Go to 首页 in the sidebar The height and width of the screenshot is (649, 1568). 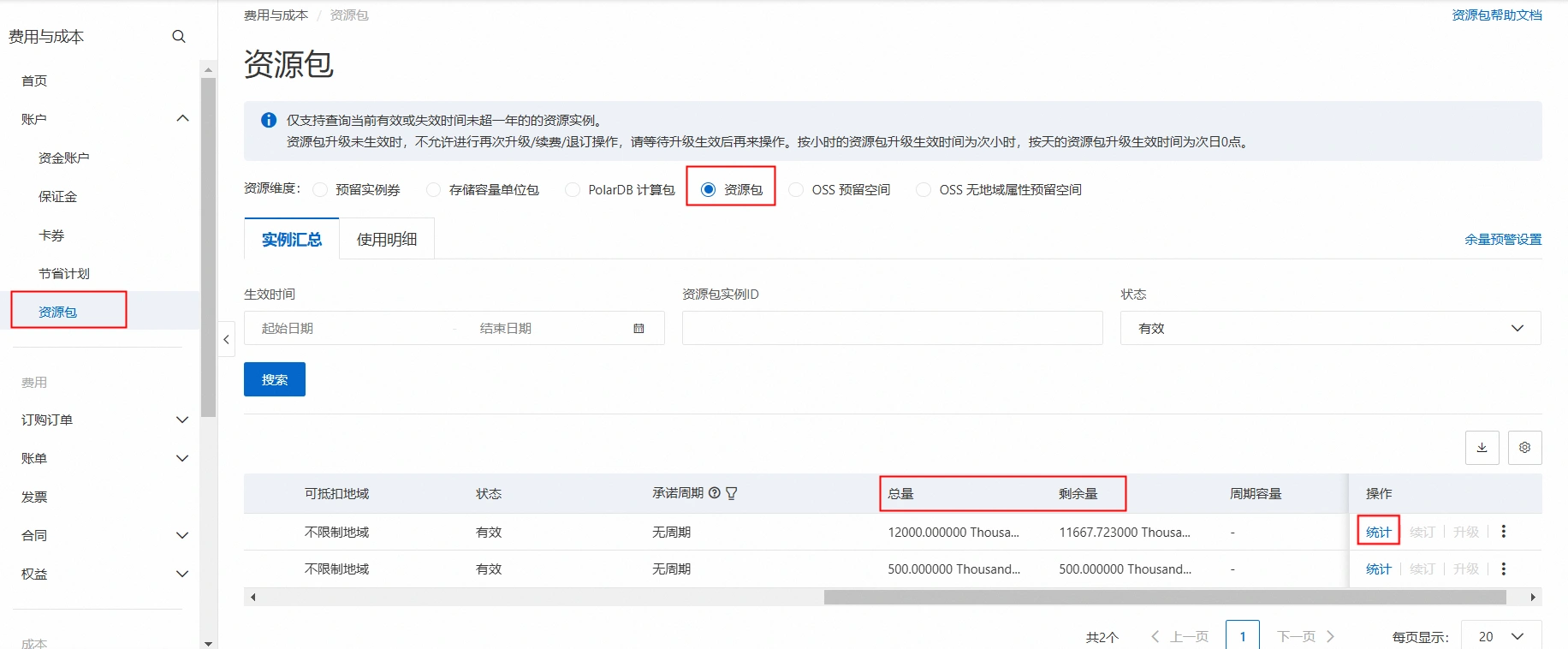pyautogui.click(x=34, y=80)
